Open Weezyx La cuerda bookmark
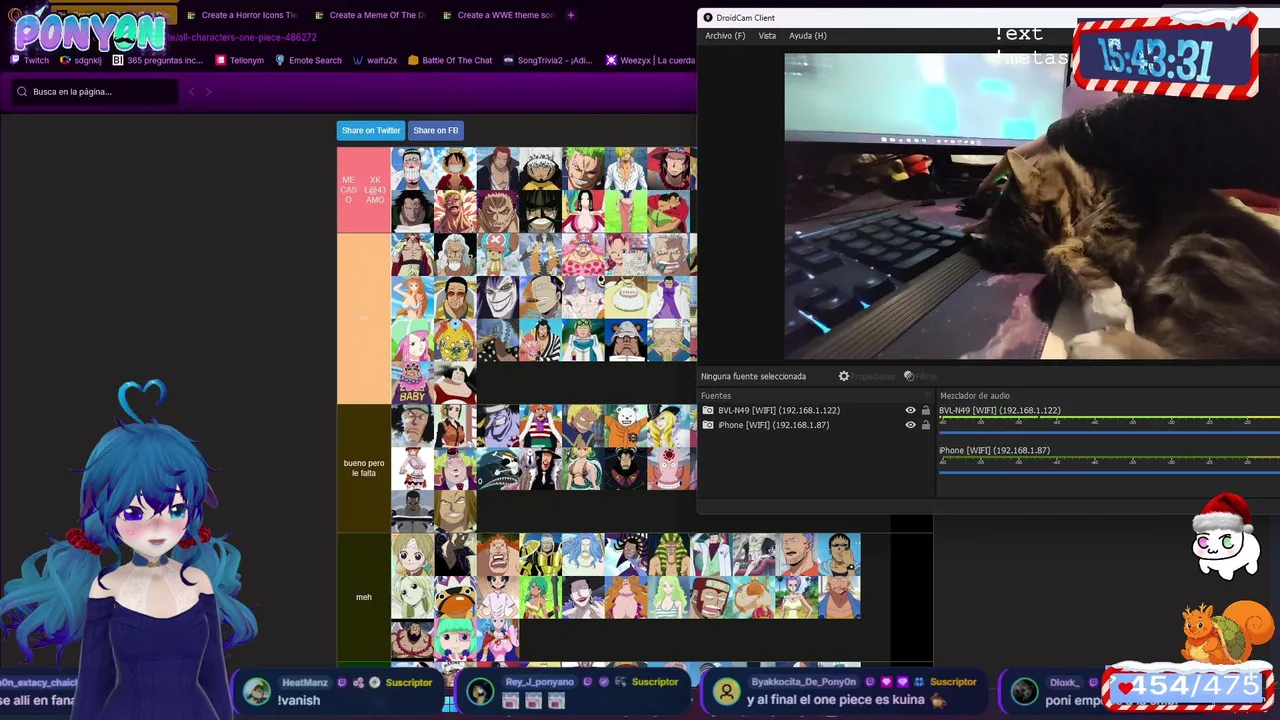 [x=650, y=60]
